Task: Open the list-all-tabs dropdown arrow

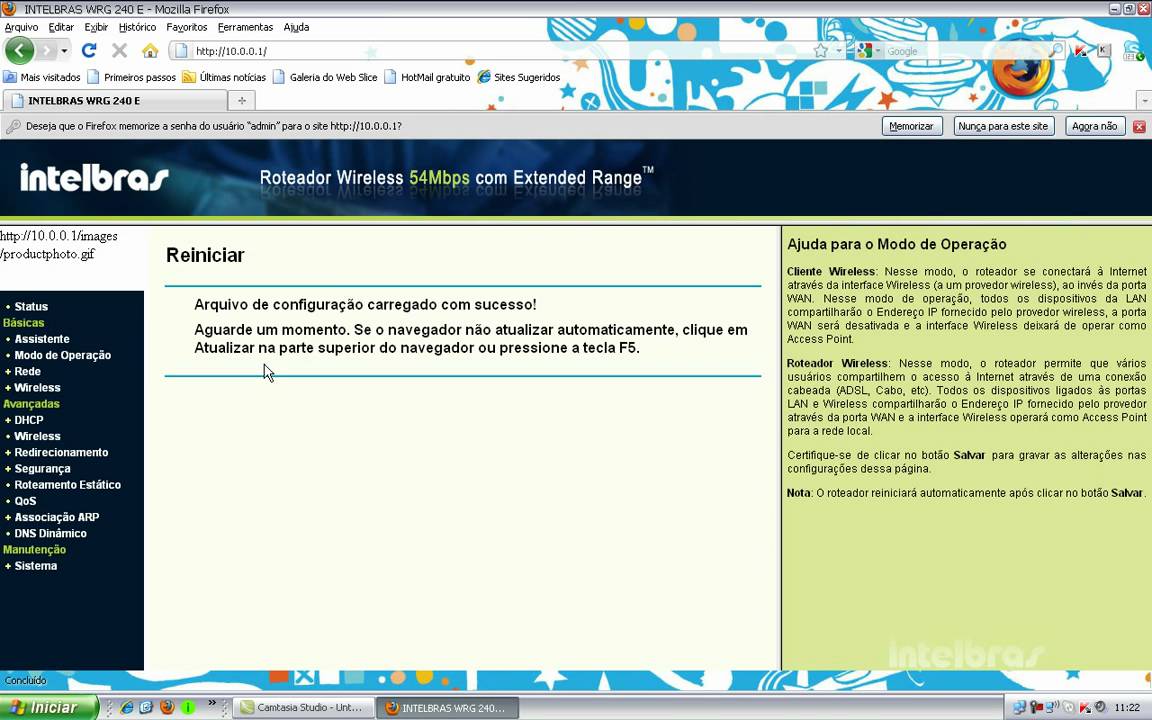Action: click(1144, 101)
